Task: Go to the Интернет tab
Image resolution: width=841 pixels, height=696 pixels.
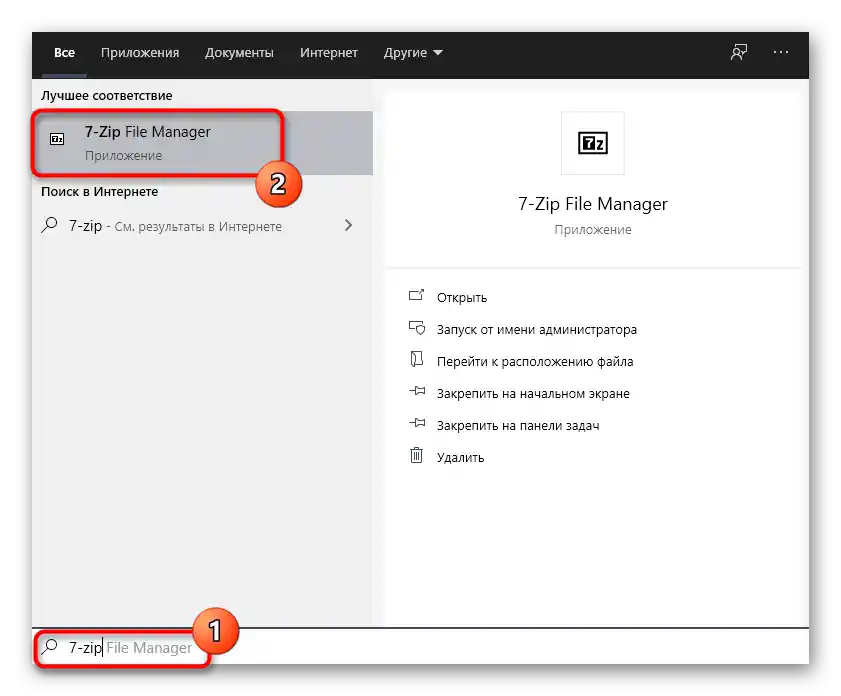Action: [x=329, y=53]
